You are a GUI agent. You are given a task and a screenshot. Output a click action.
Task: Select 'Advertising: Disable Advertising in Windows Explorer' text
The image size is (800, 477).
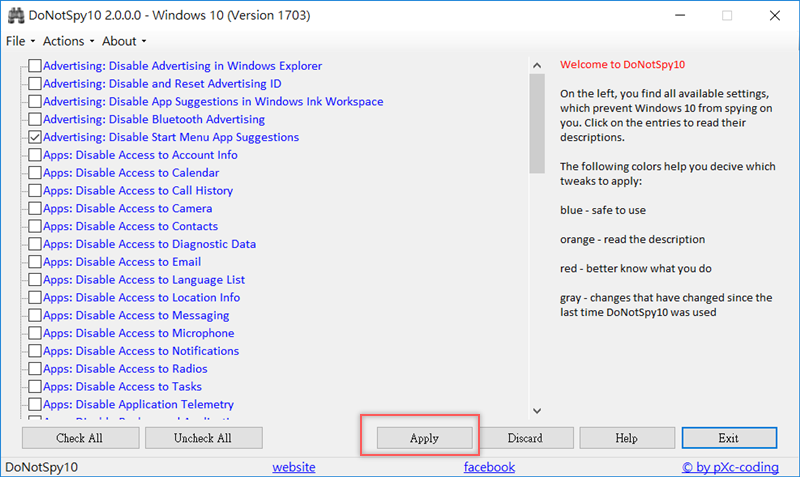pyautogui.click(x=183, y=66)
